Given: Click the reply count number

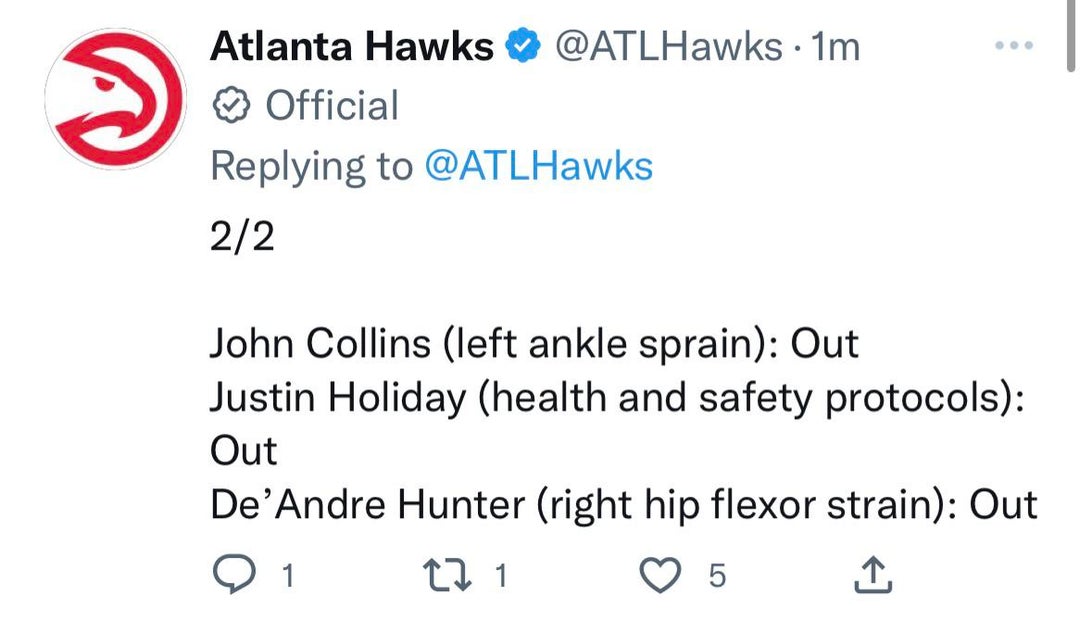Looking at the screenshot, I should [x=287, y=575].
